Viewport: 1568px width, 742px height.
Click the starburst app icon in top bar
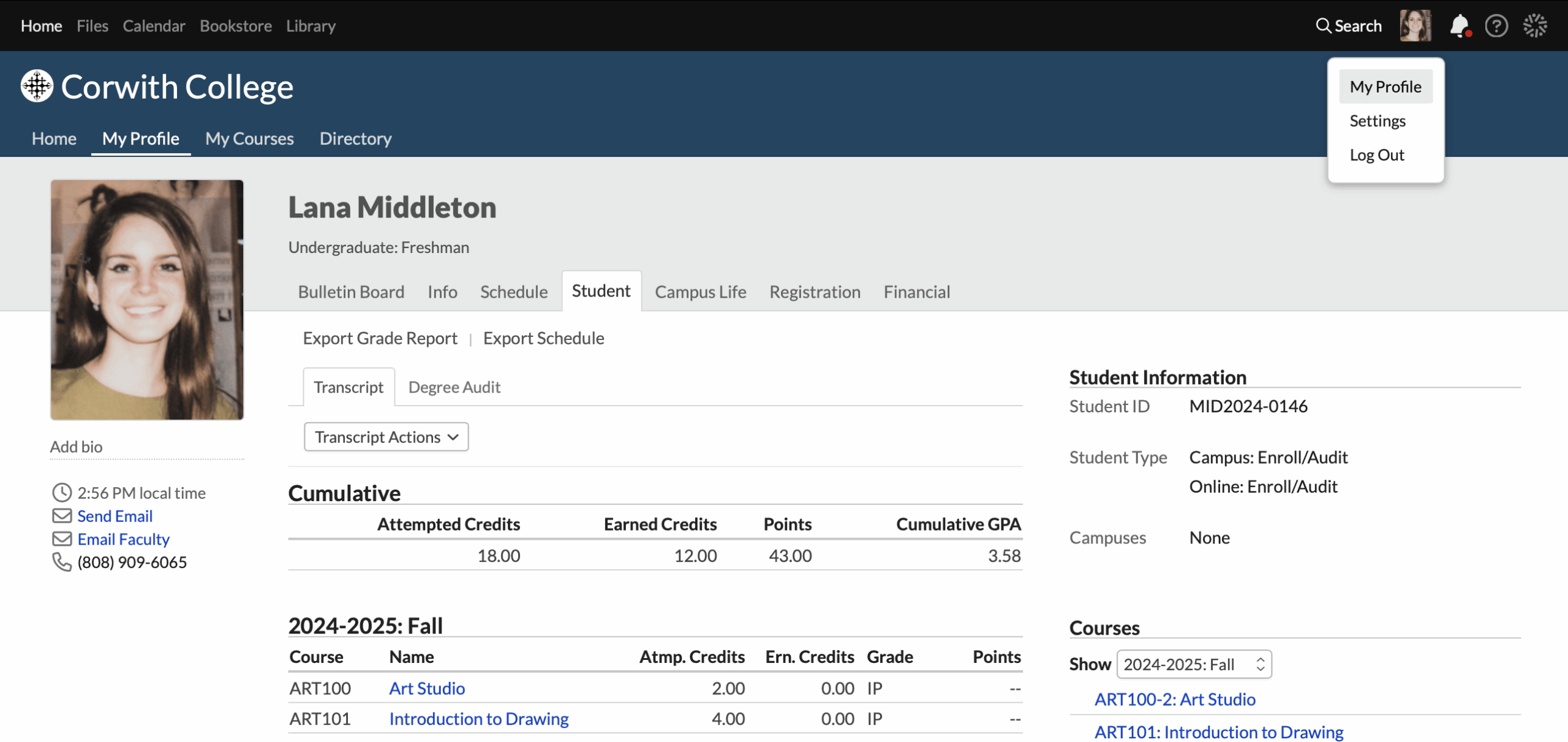[x=1535, y=26]
